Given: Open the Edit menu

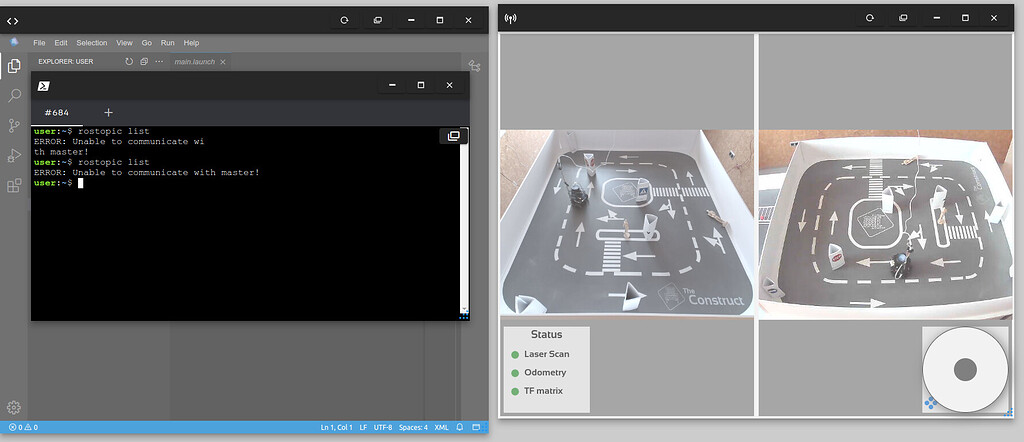Looking at the screenshot, I should click(x=61, y=42).
